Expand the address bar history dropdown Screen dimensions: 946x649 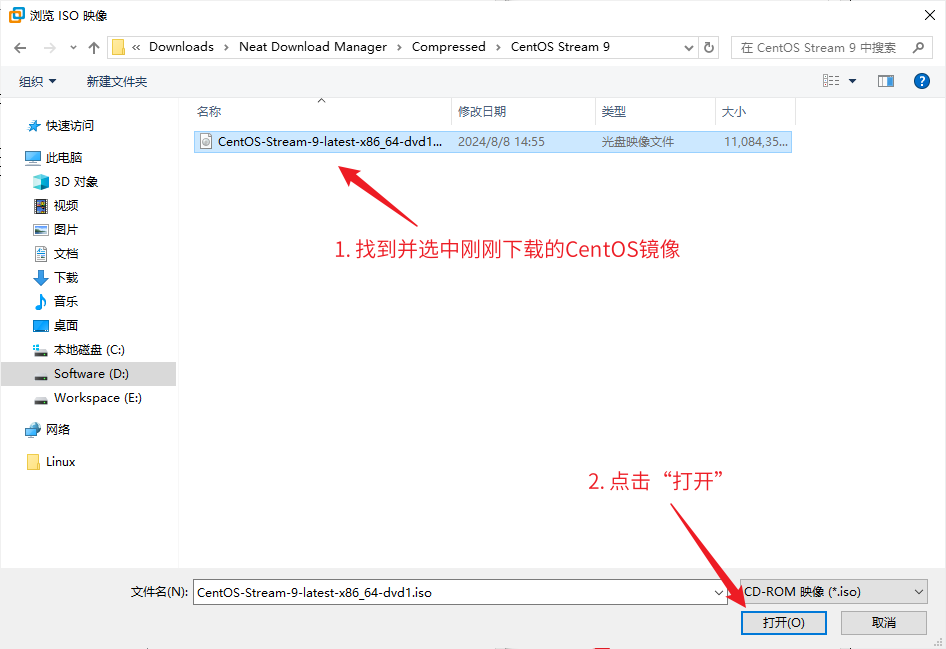(689, 47)
